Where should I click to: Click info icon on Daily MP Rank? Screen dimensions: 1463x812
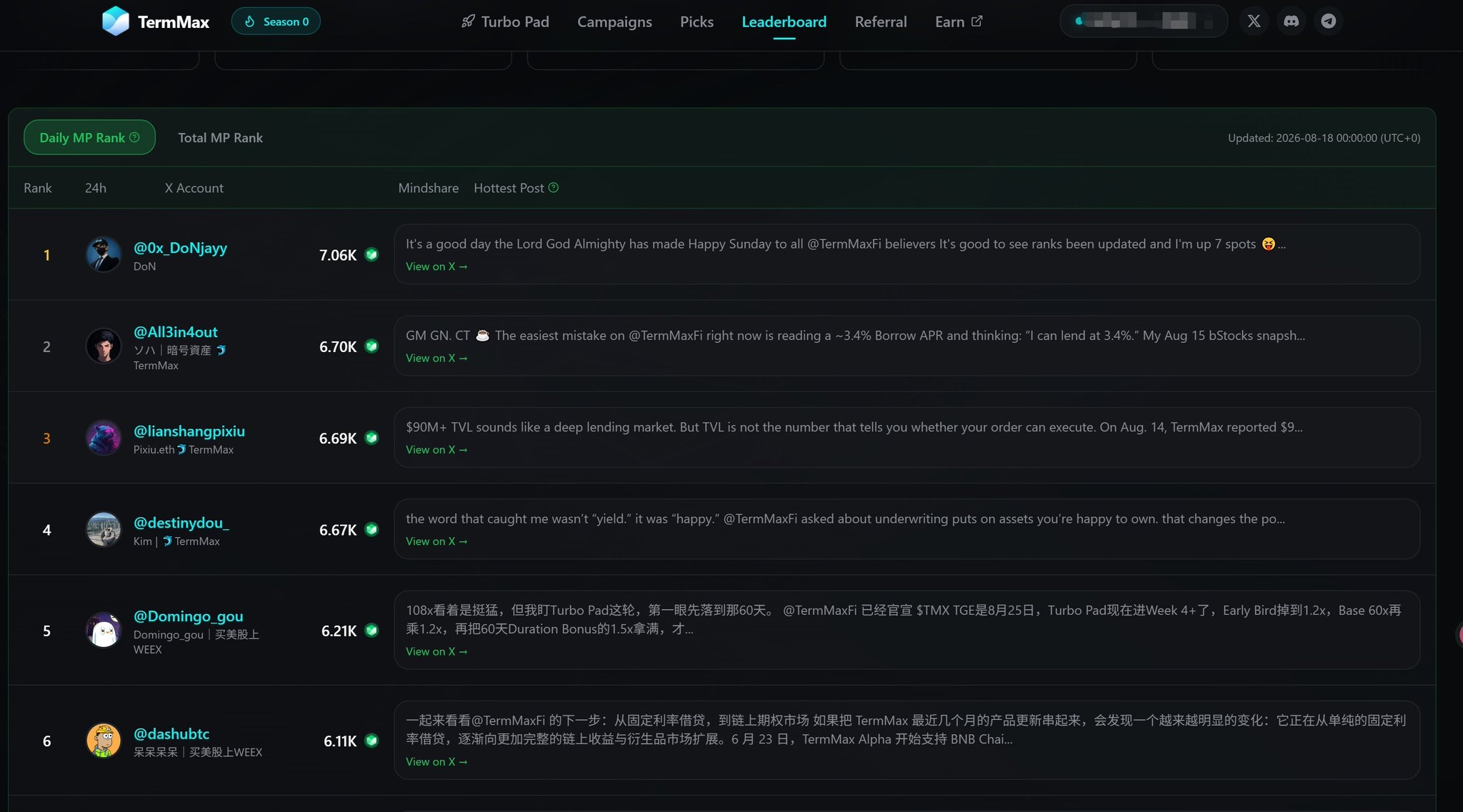pos(134,137)
